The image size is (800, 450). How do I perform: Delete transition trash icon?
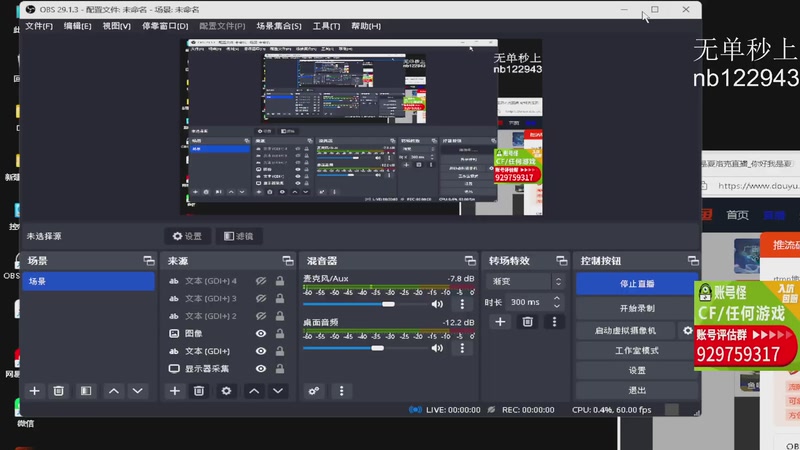point(528,322)
